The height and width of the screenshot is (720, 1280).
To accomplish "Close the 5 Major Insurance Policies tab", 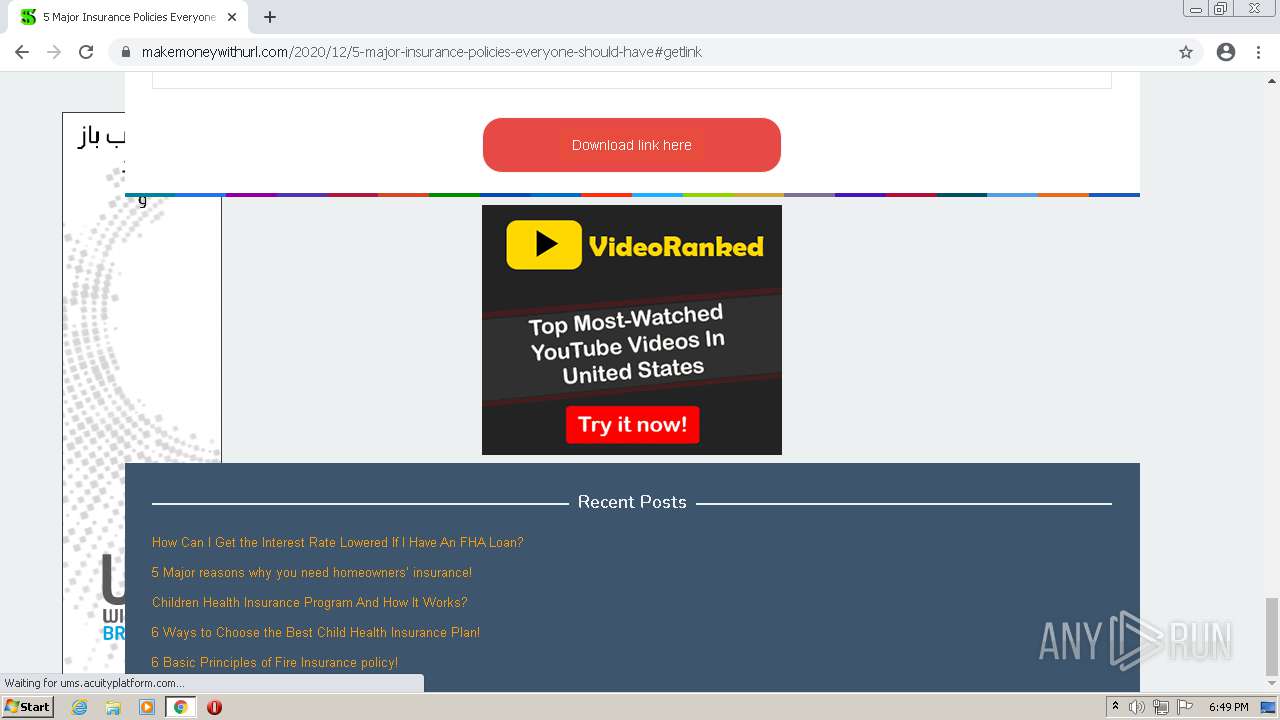I will [232, 17].
